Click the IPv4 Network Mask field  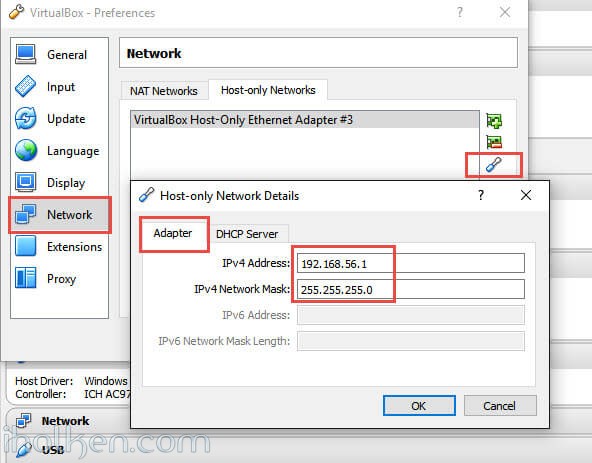point(411,289)
